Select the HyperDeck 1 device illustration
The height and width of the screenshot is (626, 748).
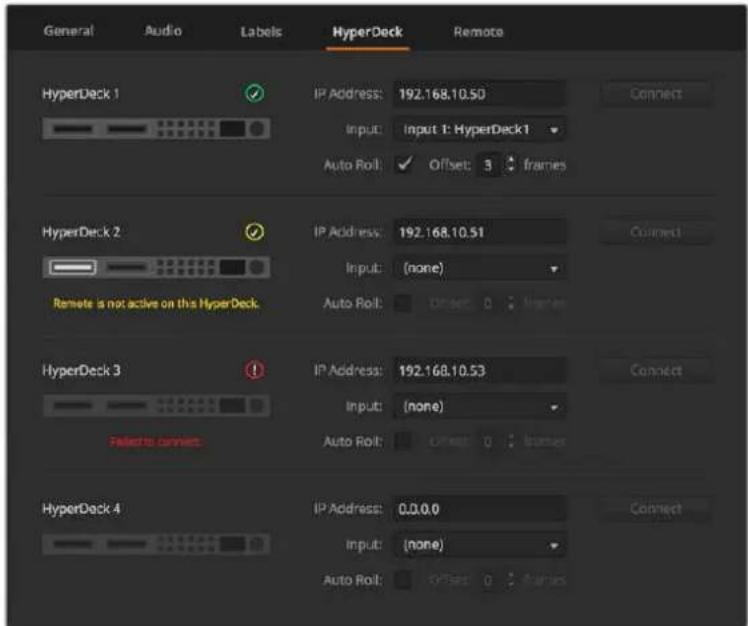[156, 129]
